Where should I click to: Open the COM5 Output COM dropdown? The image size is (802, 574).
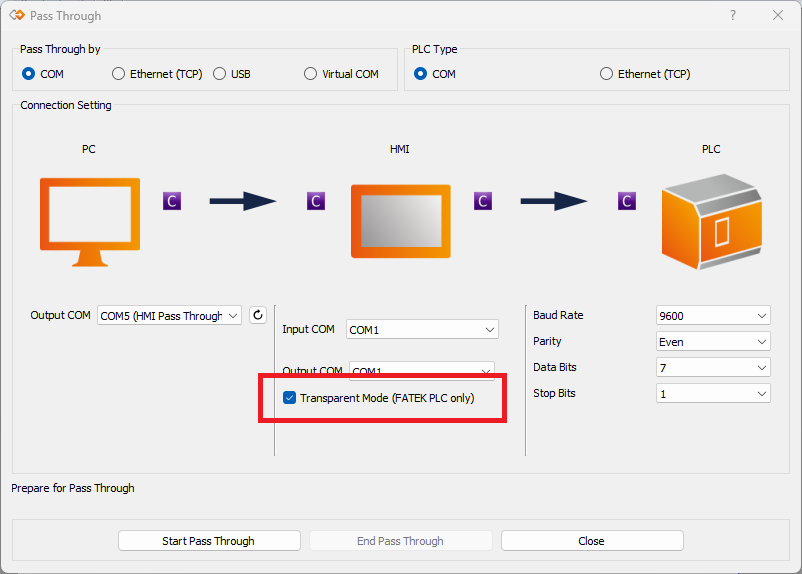click(169, 316)
